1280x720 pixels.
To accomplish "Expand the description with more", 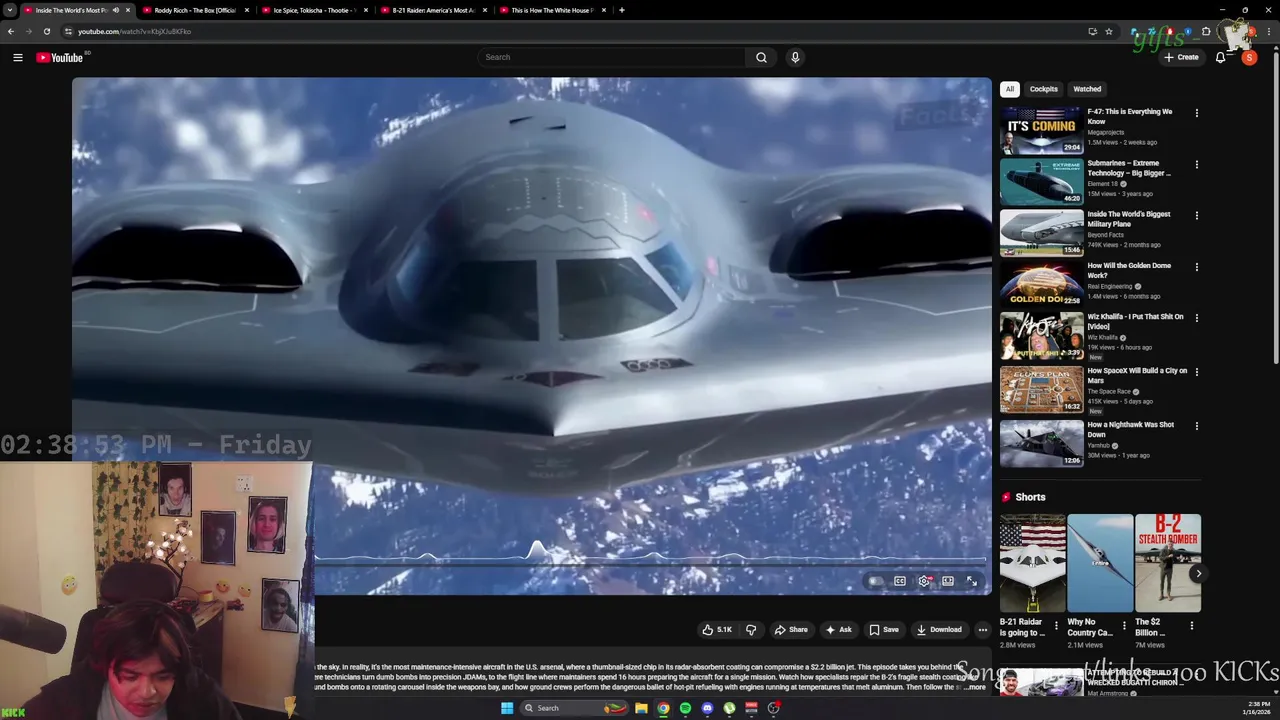I will [x=976, y=687].
